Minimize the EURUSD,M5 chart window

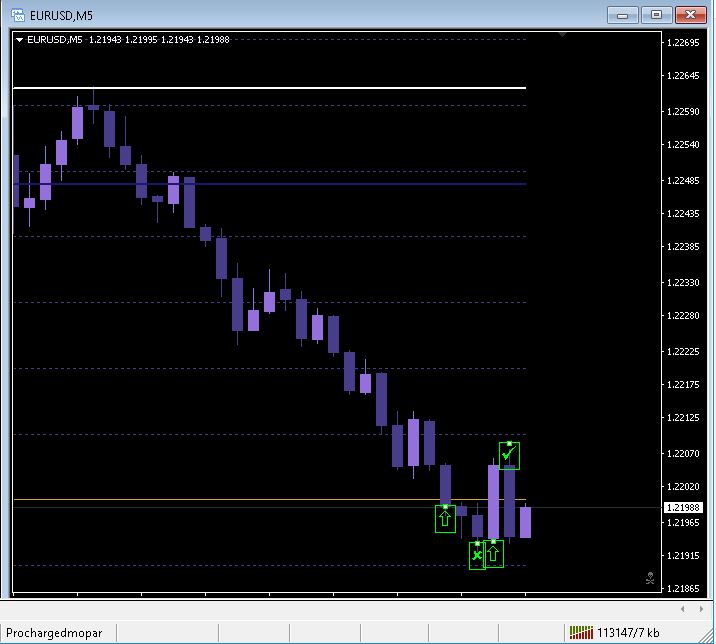click(622, 15)
